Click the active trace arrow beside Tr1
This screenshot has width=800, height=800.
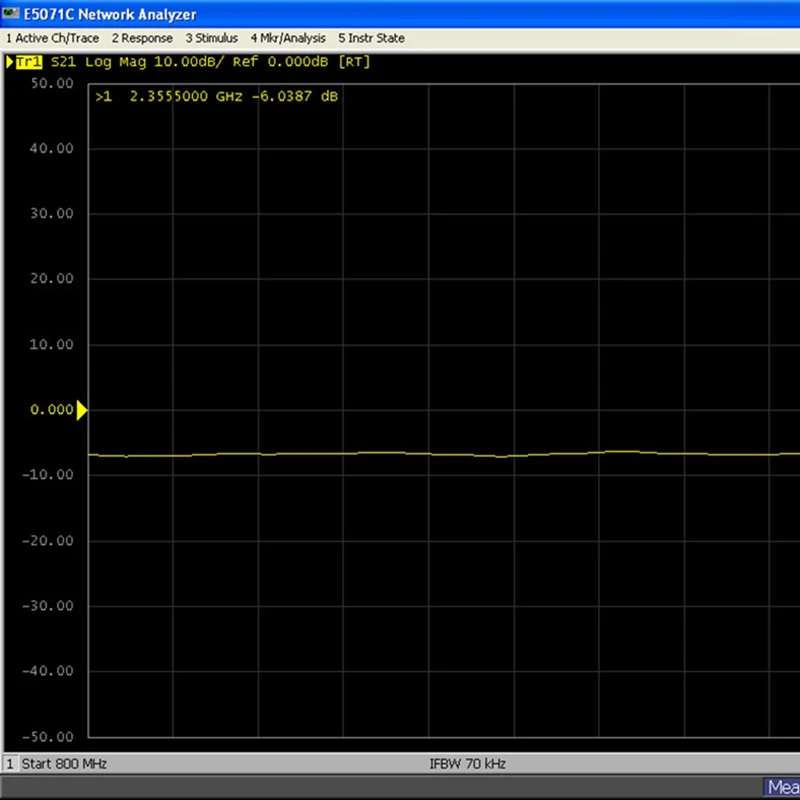(10, 62)
